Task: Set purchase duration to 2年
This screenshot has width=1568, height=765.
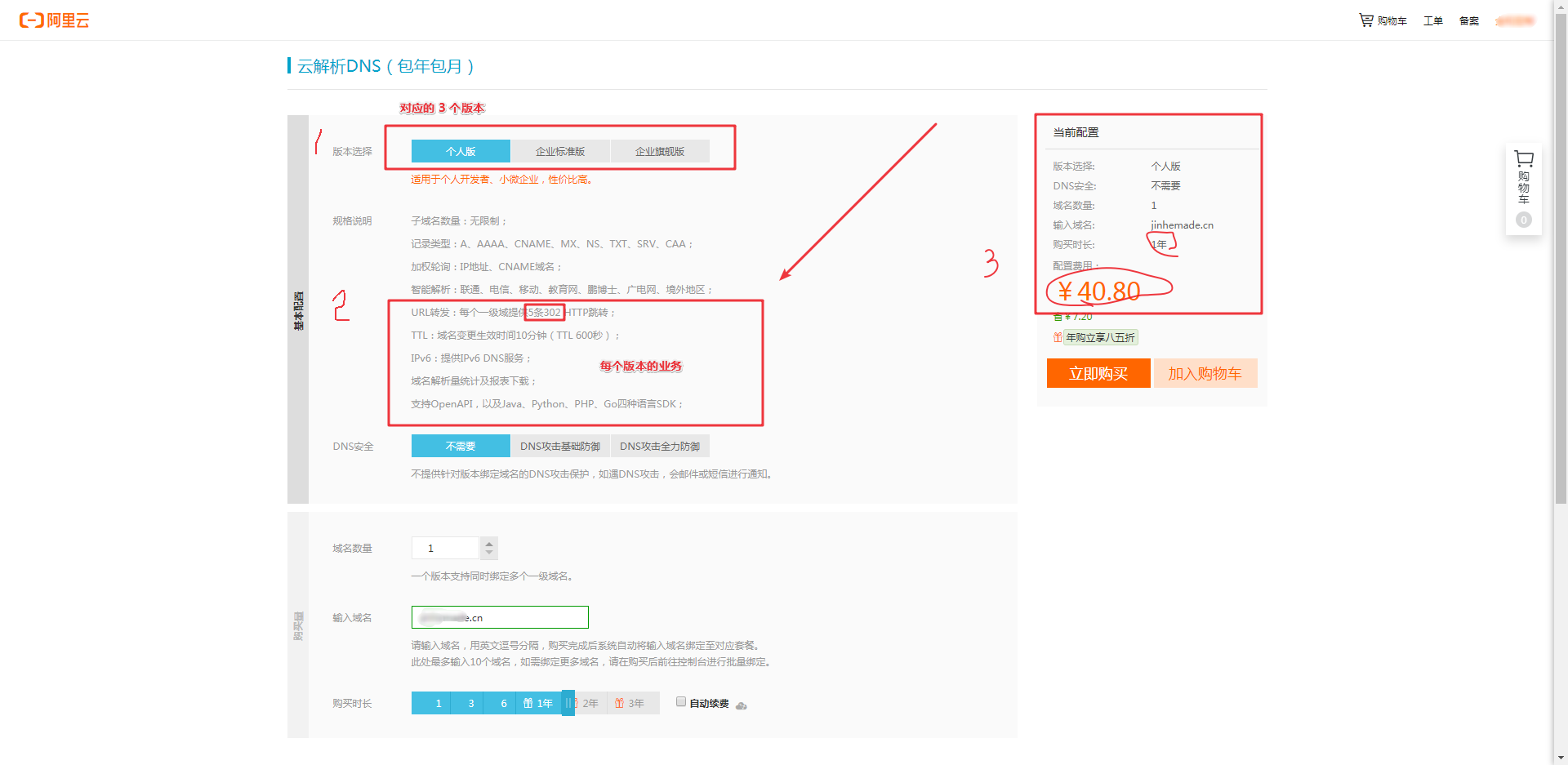Action: (x=590, y=703)
